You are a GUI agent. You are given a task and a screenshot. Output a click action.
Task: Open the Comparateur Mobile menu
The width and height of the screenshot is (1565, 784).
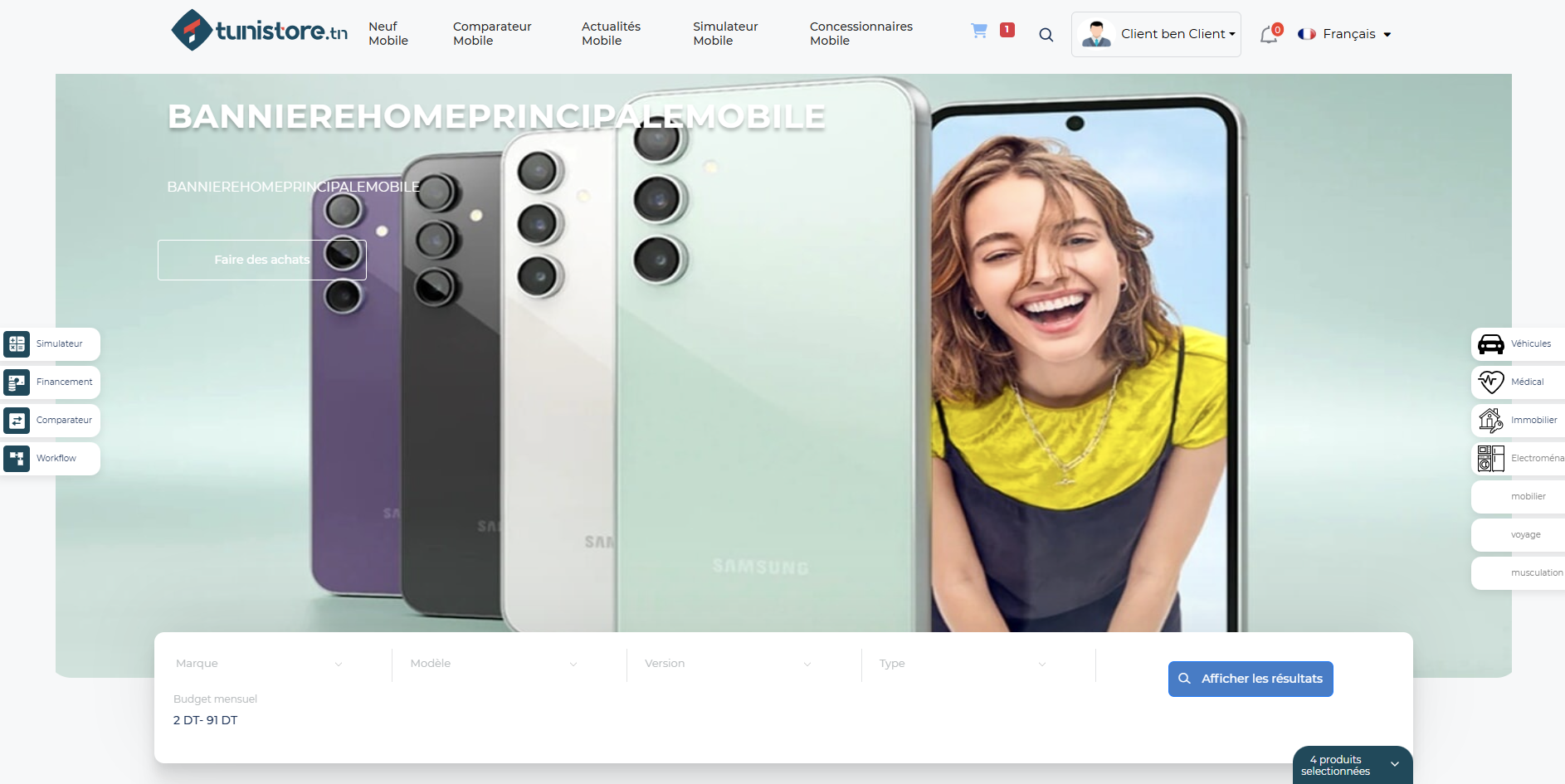[x=491, y=33]
